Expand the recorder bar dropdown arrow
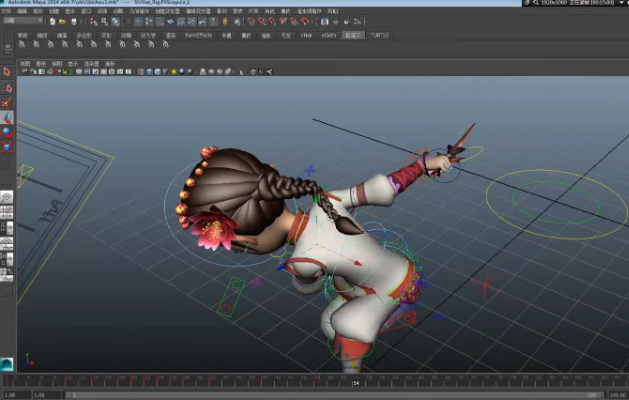 (623, 2)
